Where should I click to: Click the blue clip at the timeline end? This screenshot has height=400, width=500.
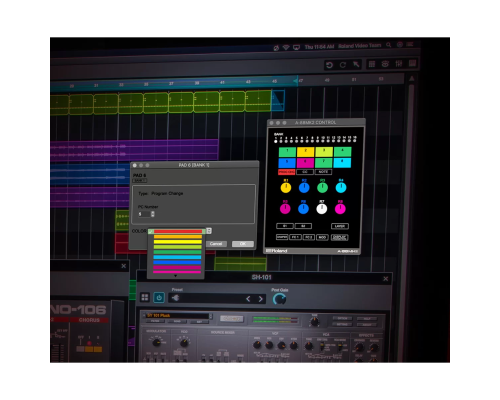pyautogui.click(x=278, y=100)
